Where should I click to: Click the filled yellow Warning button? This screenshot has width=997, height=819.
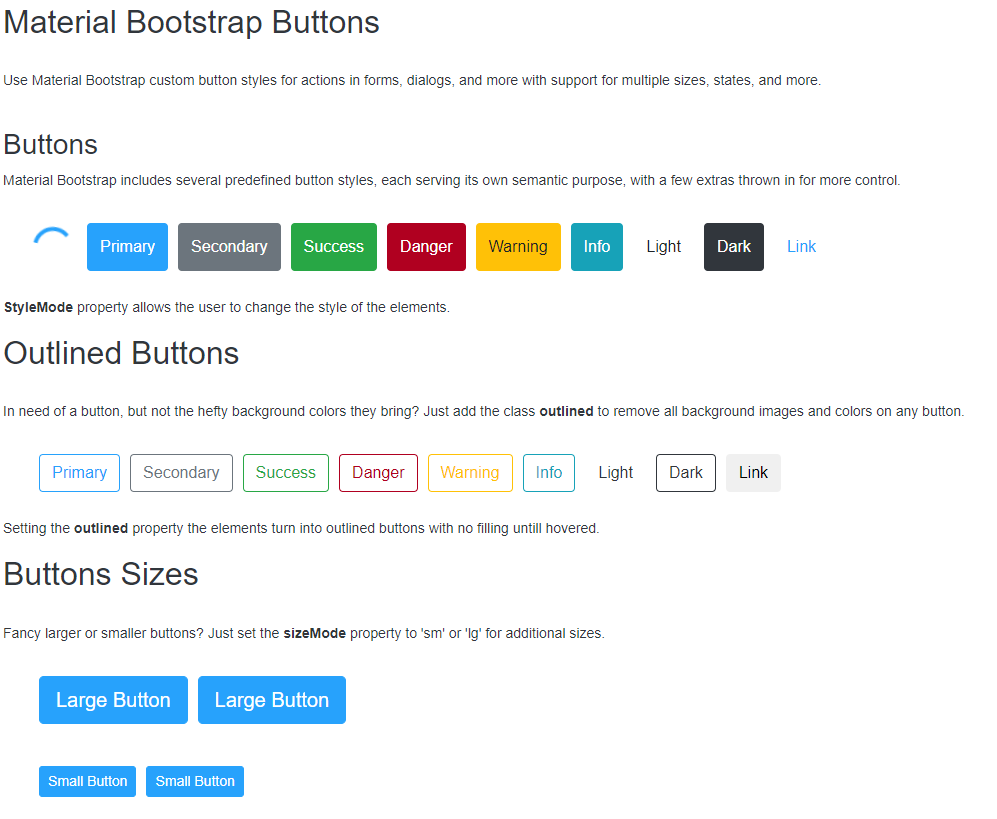pos(518,247)
